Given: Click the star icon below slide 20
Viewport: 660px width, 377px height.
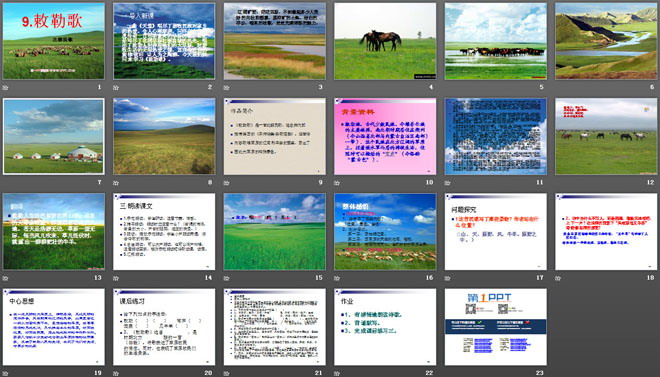Looking at the screenshot, I should click(116, 373).
